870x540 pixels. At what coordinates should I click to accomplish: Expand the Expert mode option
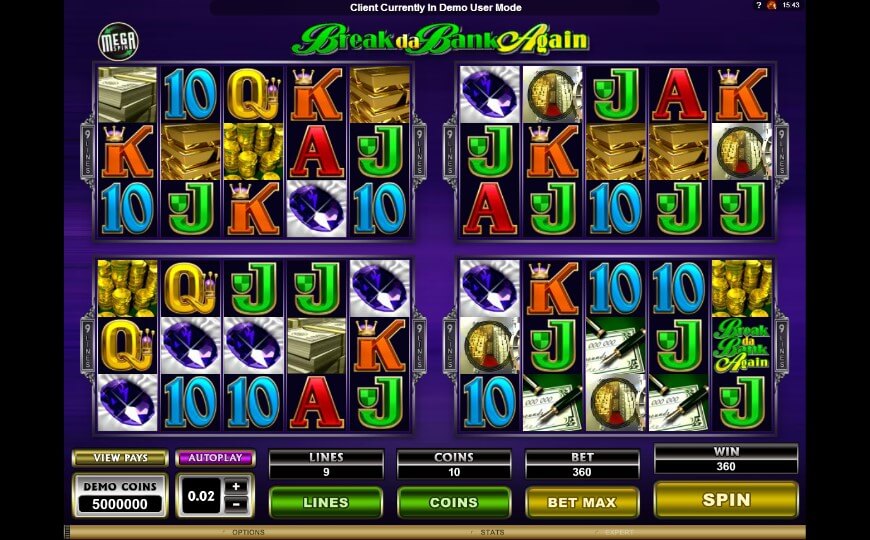click(619, 532)
